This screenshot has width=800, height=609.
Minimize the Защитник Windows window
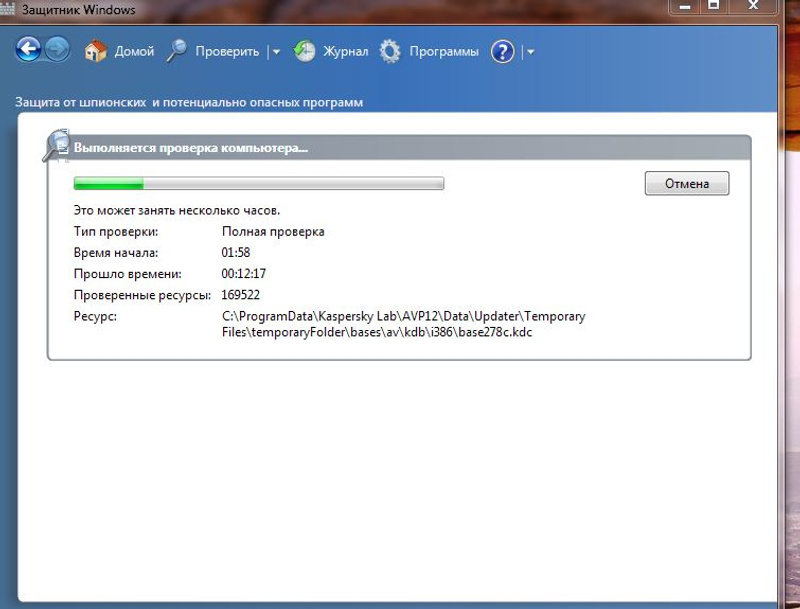click(685, 6)
